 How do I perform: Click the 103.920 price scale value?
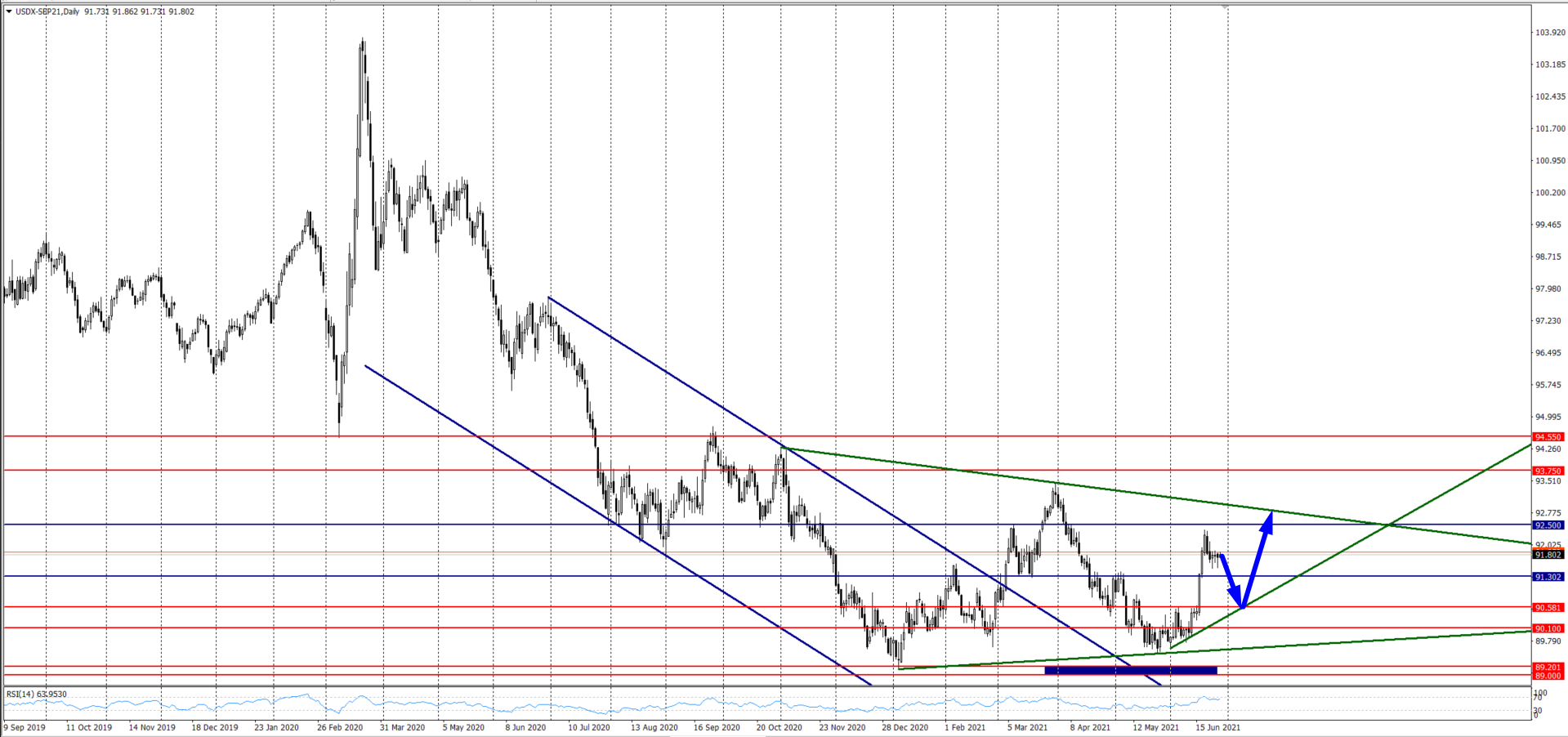coord(1550,33)
